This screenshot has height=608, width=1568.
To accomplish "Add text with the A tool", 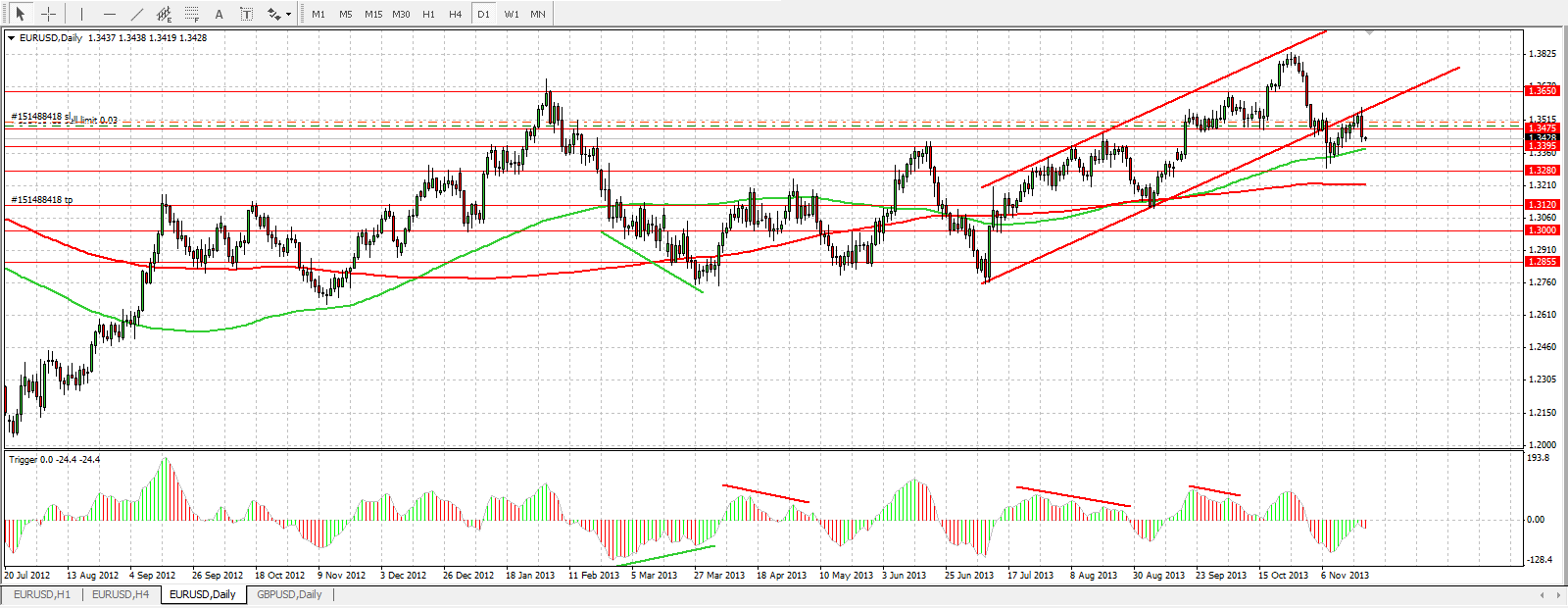I will (x=220, y=14).
